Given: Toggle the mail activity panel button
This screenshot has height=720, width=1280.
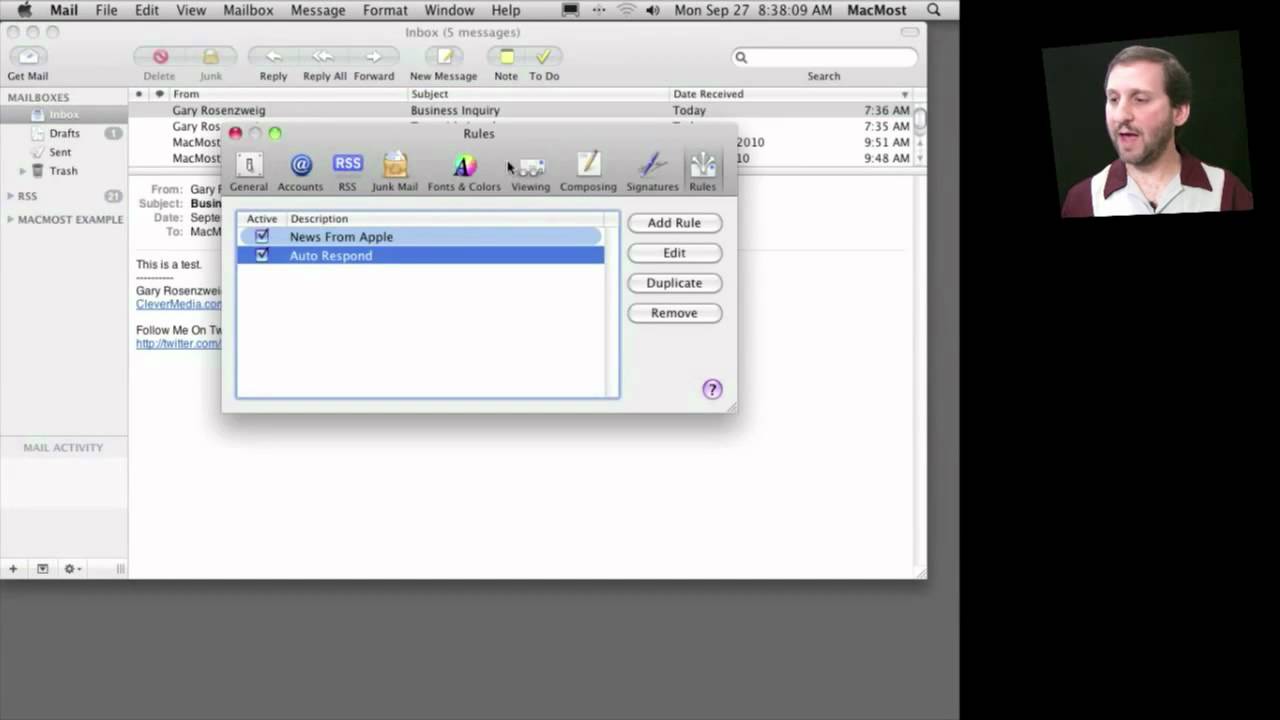Looking at the screenshot, I should (x=42, y=569).
